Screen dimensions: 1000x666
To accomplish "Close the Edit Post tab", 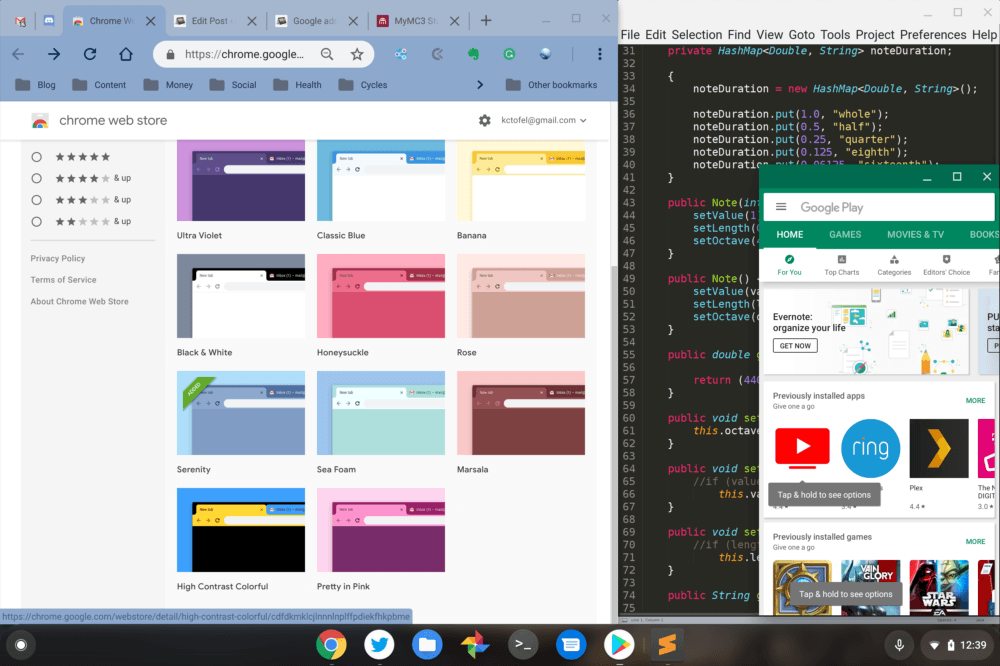I will pos(252,21).
